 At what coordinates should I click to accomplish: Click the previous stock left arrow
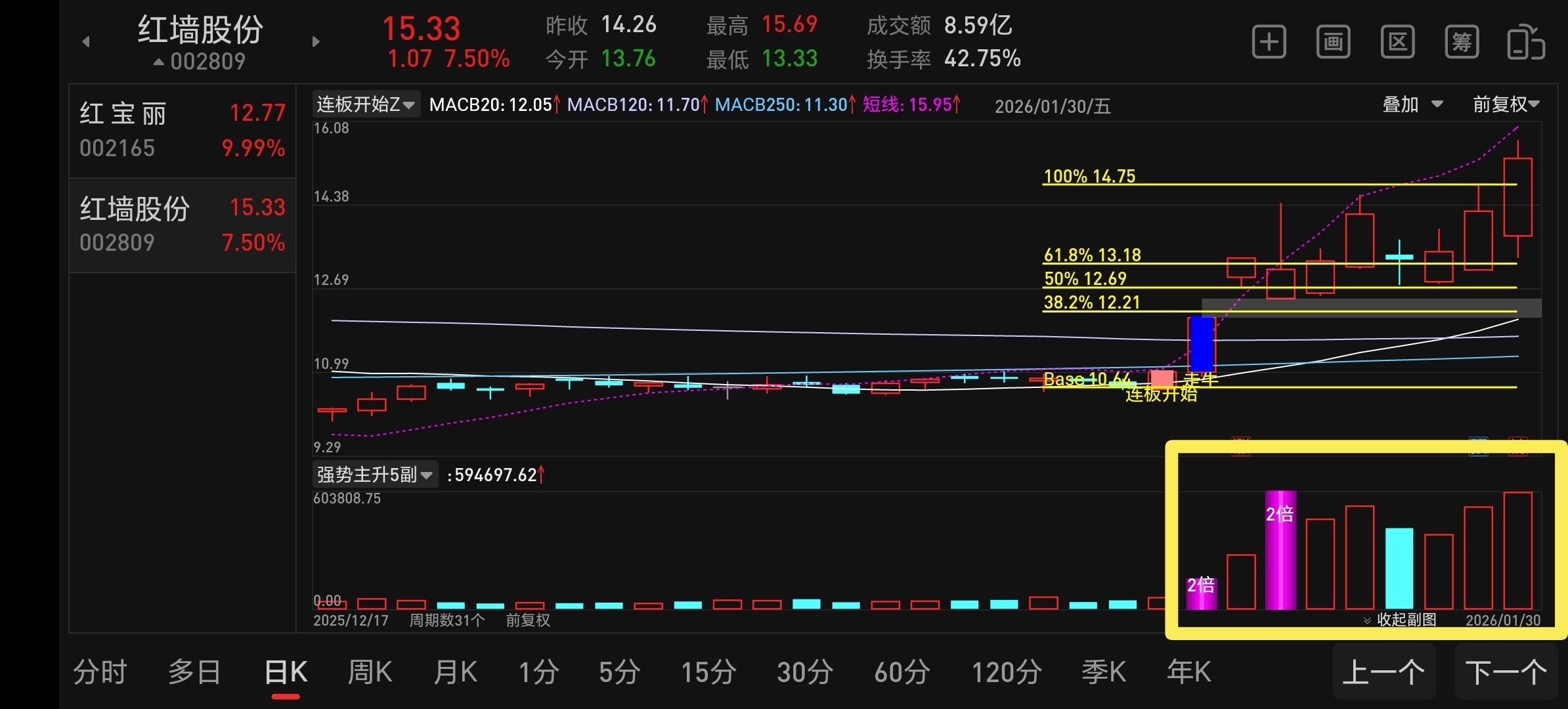click(x=86, y=42)
